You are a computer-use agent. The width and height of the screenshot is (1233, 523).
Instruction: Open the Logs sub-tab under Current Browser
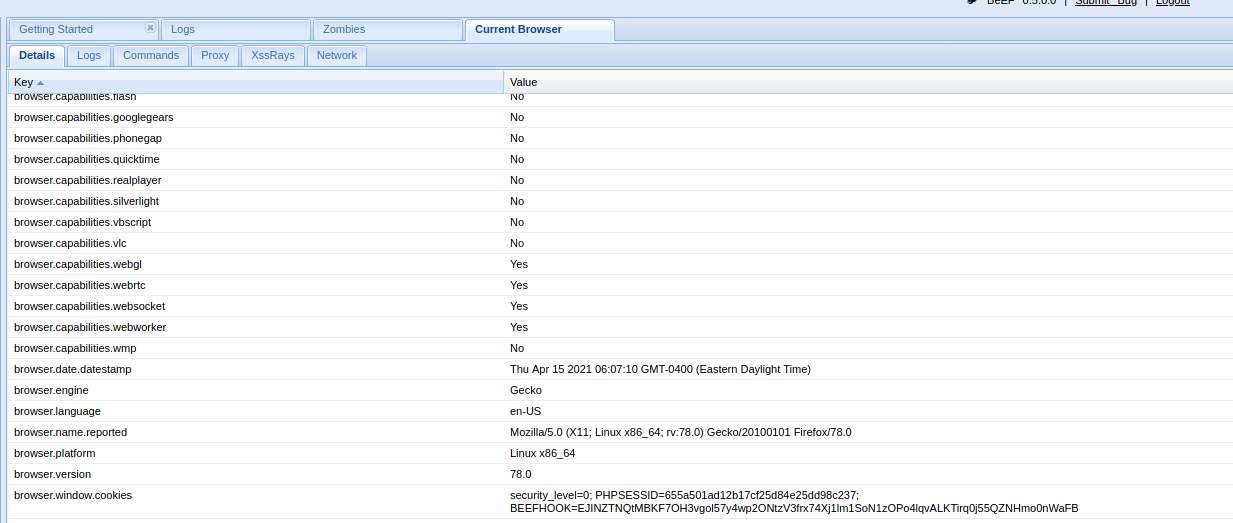click(x=89, y=56)
